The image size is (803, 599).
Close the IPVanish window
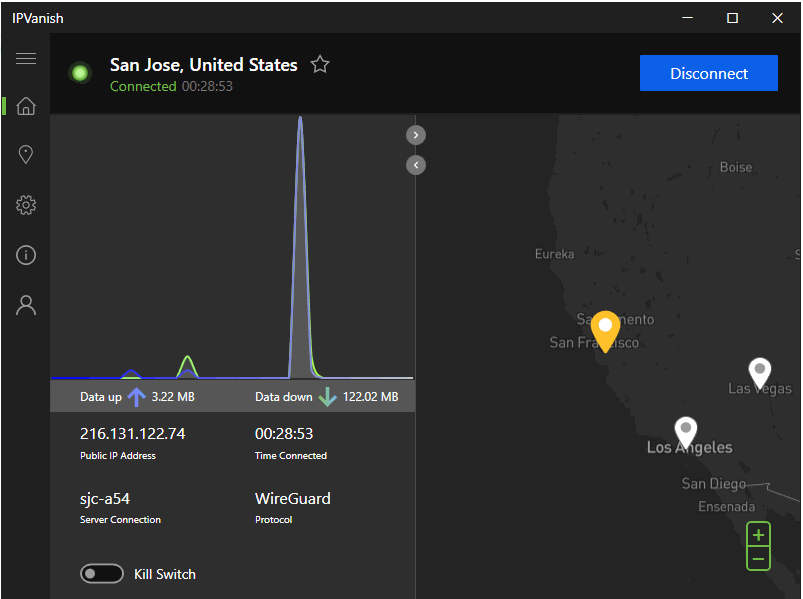[777, 18]
